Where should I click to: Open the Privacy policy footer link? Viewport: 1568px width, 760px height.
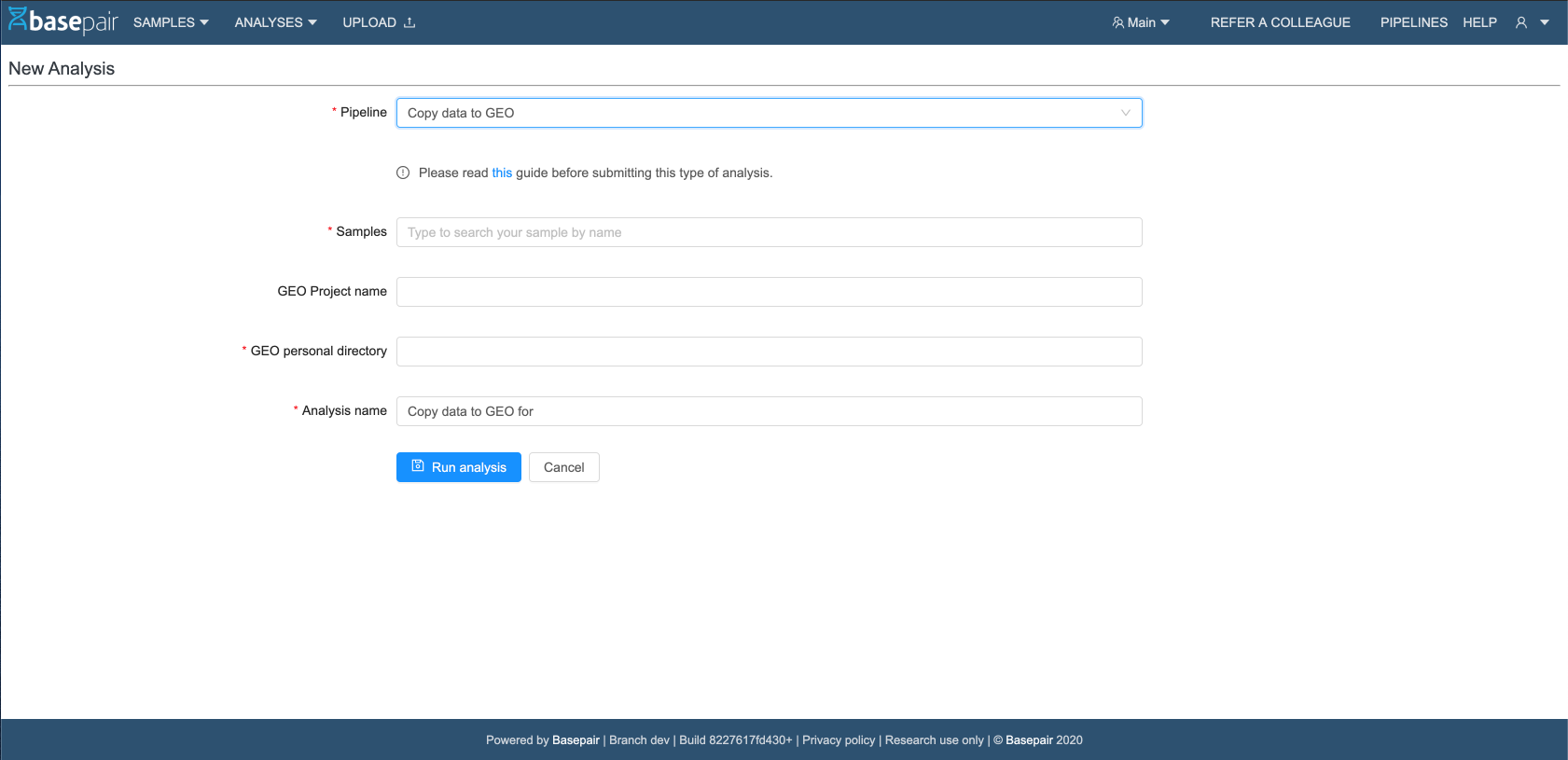(839, 740)
